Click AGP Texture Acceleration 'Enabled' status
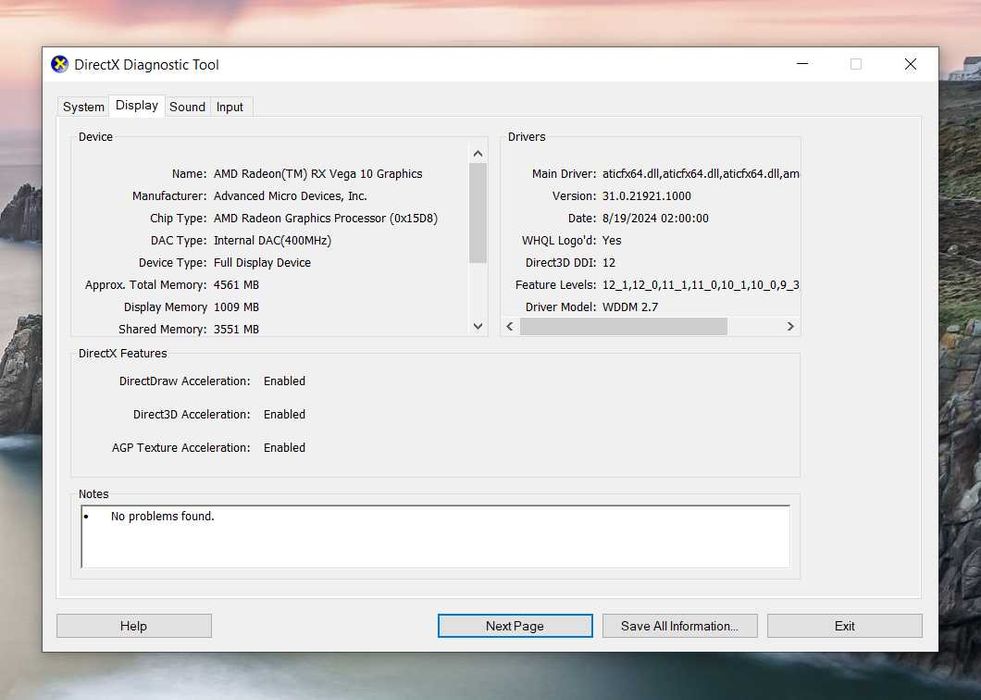The image size is (981, 700). [x=284, y=447]
